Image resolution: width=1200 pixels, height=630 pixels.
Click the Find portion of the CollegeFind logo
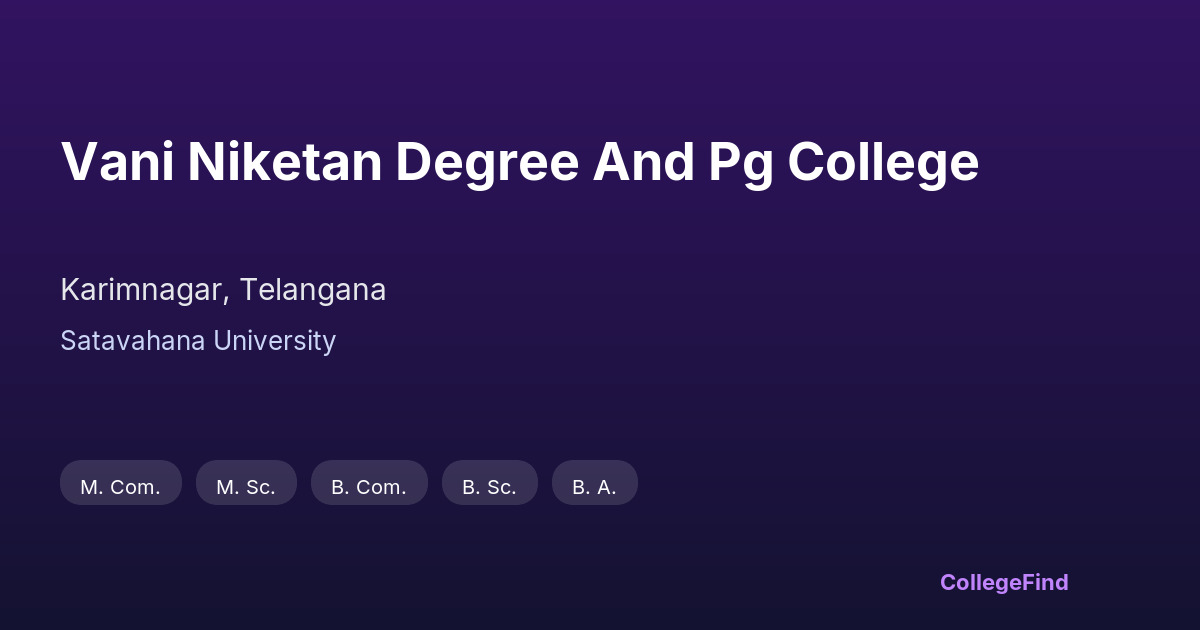click(1045, 582)
